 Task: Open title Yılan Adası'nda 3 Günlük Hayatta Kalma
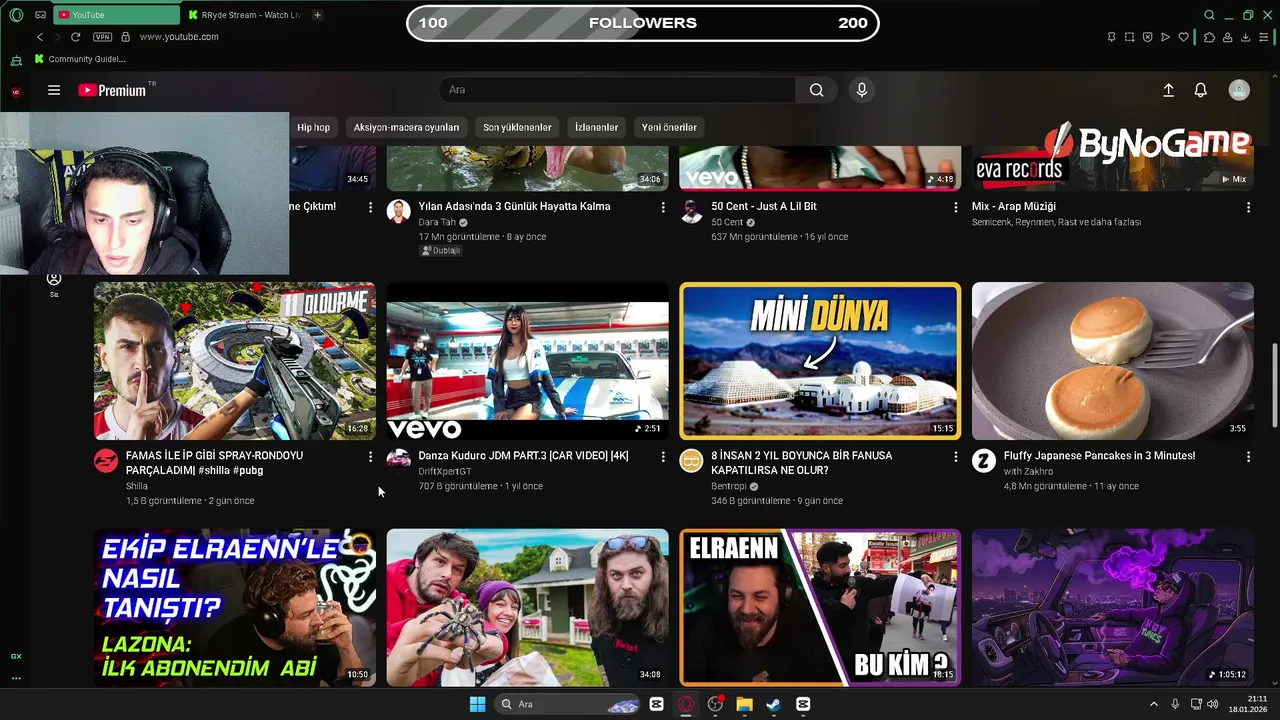[514, 206]
